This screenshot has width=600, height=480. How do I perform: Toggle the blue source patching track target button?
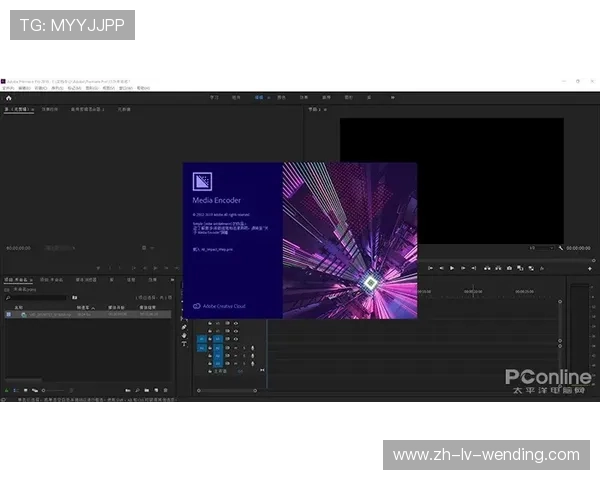coord(202,340)
